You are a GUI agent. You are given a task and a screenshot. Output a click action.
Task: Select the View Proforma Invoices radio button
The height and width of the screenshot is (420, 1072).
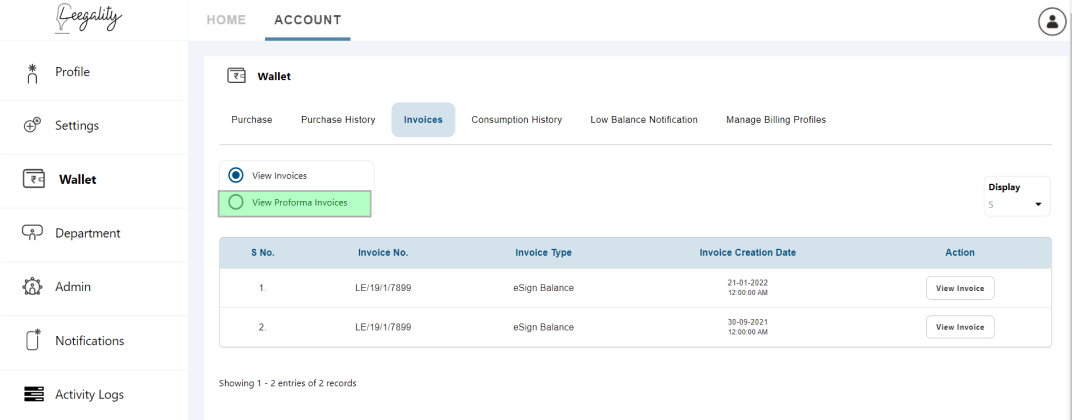[236, 202]
